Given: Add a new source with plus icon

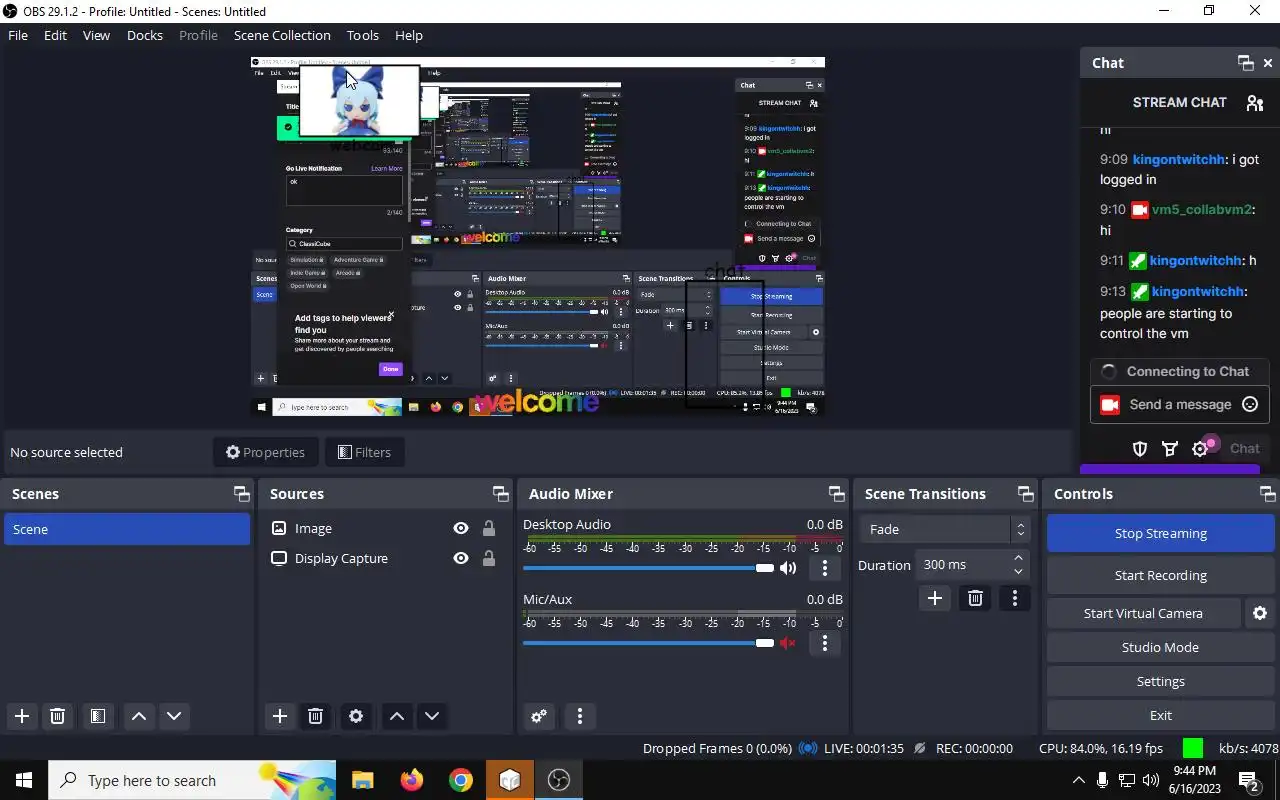Looking at the screenshot, I should 280,716.
